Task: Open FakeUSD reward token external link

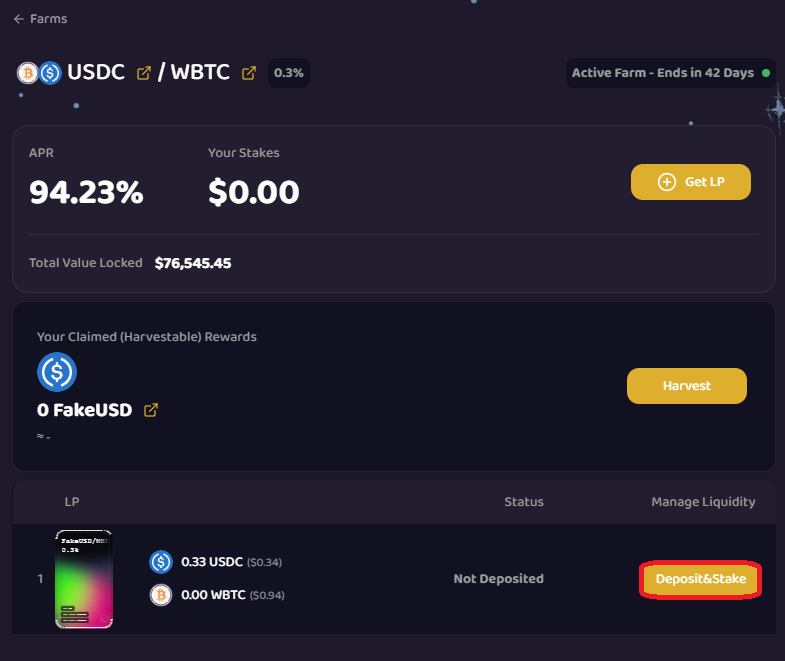Action: (151, 410)
